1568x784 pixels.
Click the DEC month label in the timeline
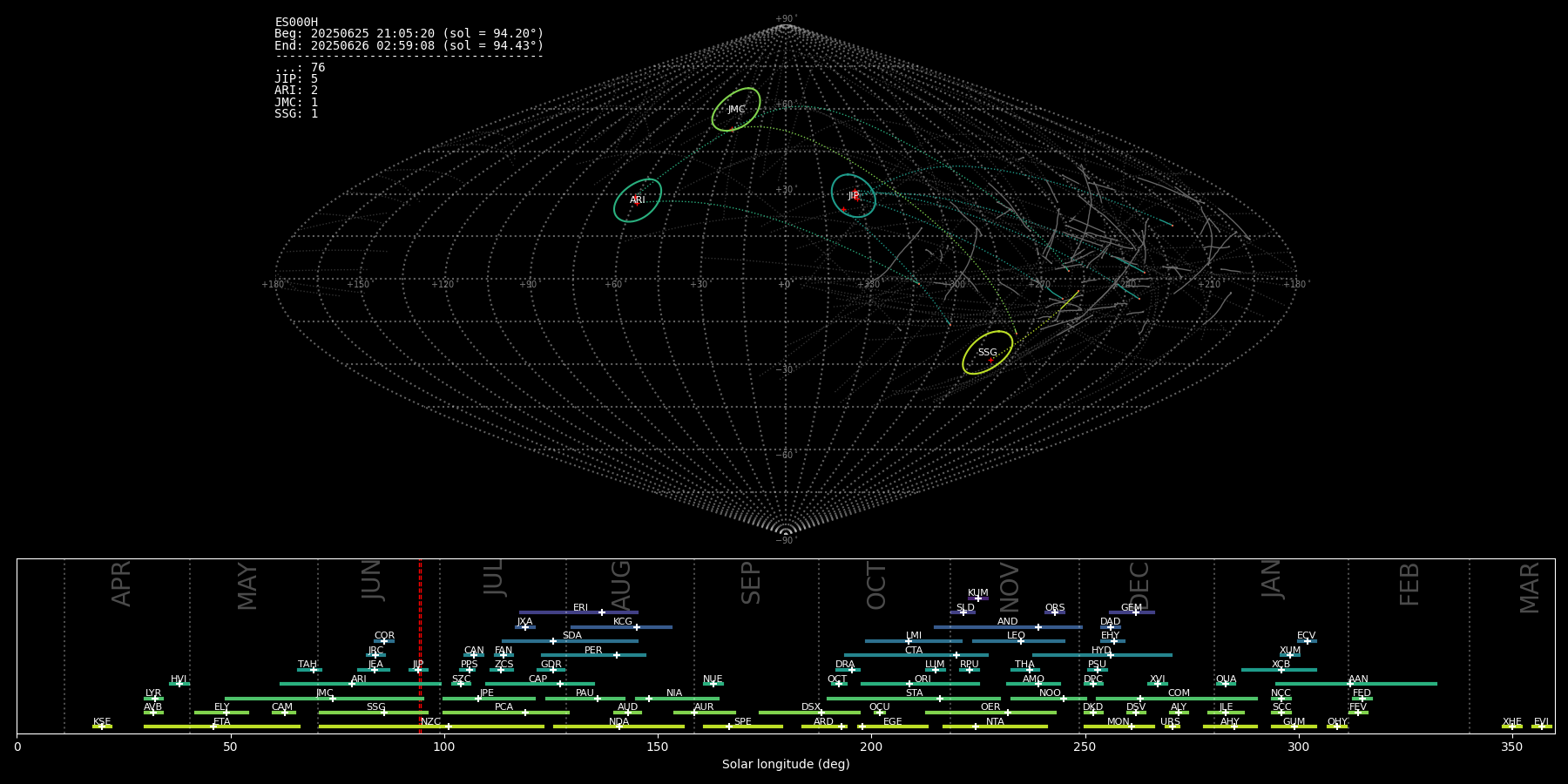(x=1139, y=585)
